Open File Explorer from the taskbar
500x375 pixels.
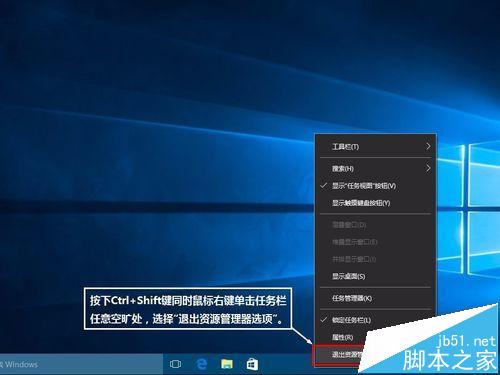click(227, 364)
